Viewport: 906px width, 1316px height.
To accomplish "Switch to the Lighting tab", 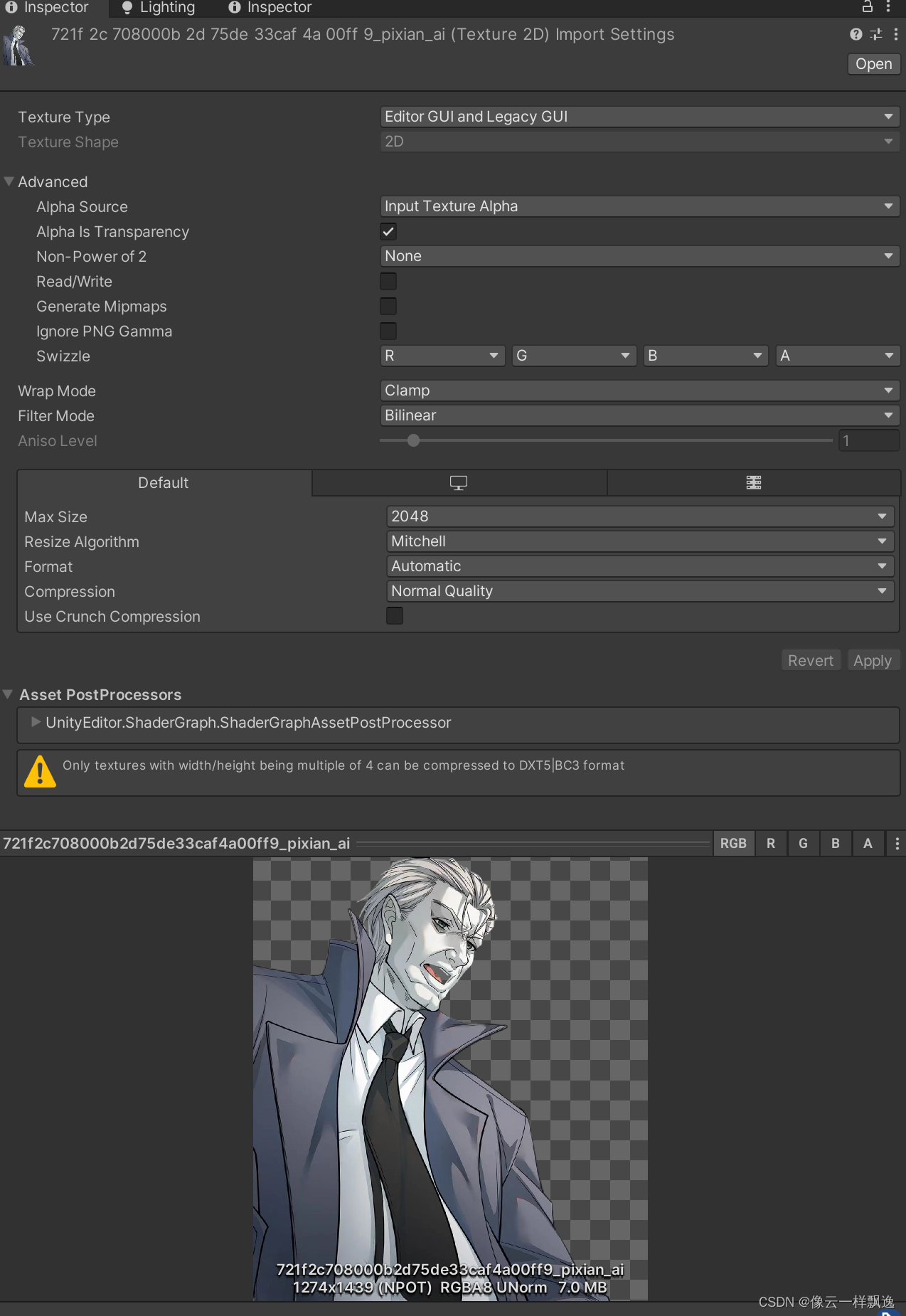I will click(158, 8).
